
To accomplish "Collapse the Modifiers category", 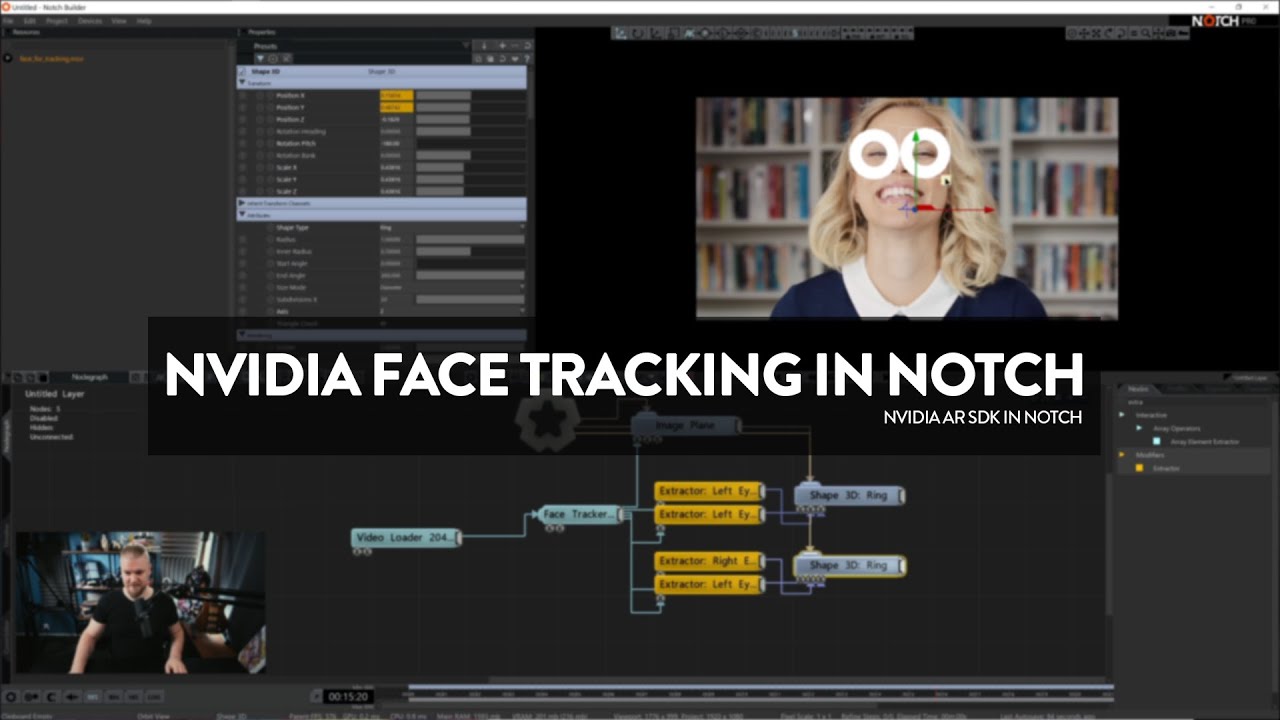I will (1122, 455).
